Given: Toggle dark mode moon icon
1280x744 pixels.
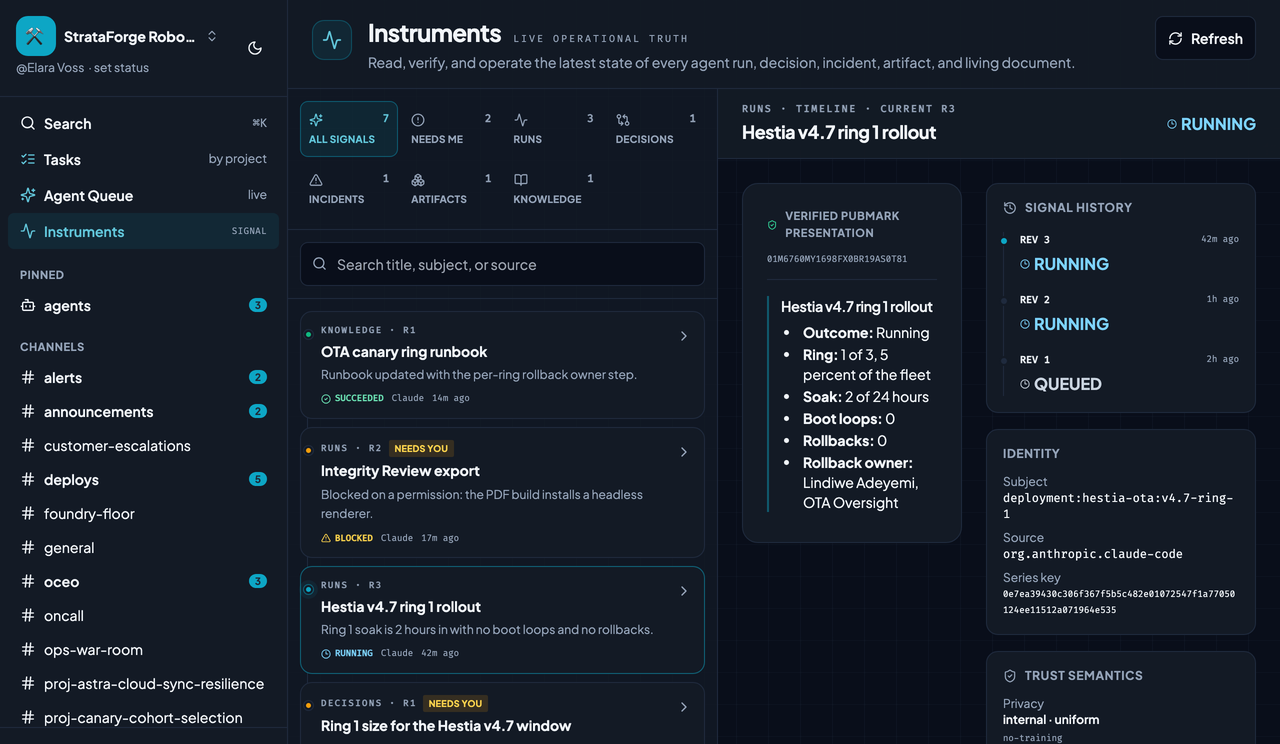Looking at the screenshot, I should 255,48.
